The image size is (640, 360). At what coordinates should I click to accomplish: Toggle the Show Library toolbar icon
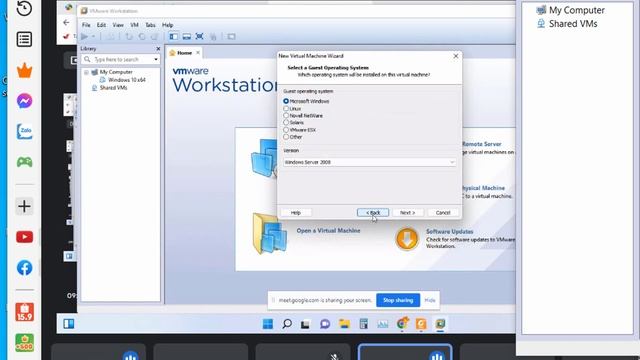(173, 37)
